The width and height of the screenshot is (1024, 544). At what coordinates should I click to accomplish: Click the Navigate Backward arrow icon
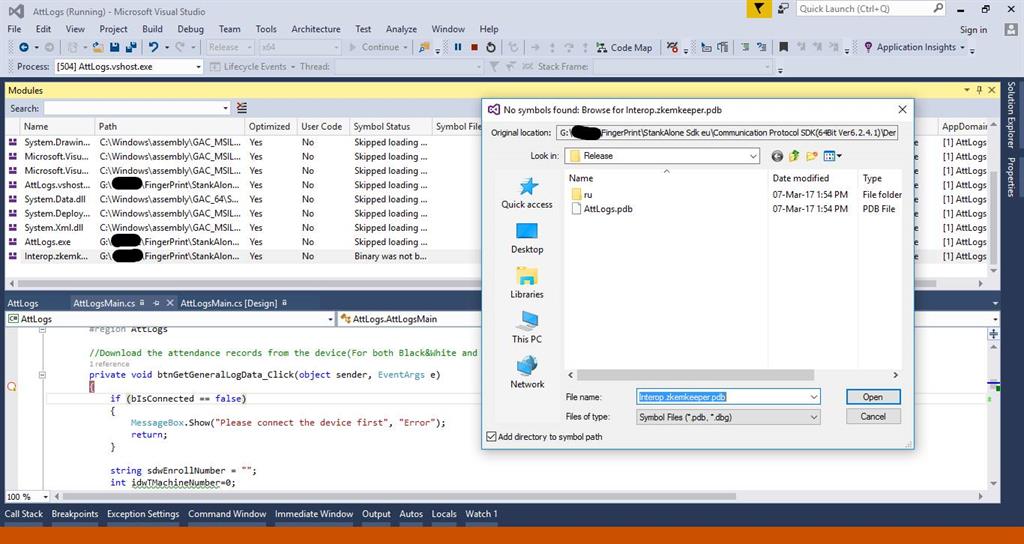24,47
